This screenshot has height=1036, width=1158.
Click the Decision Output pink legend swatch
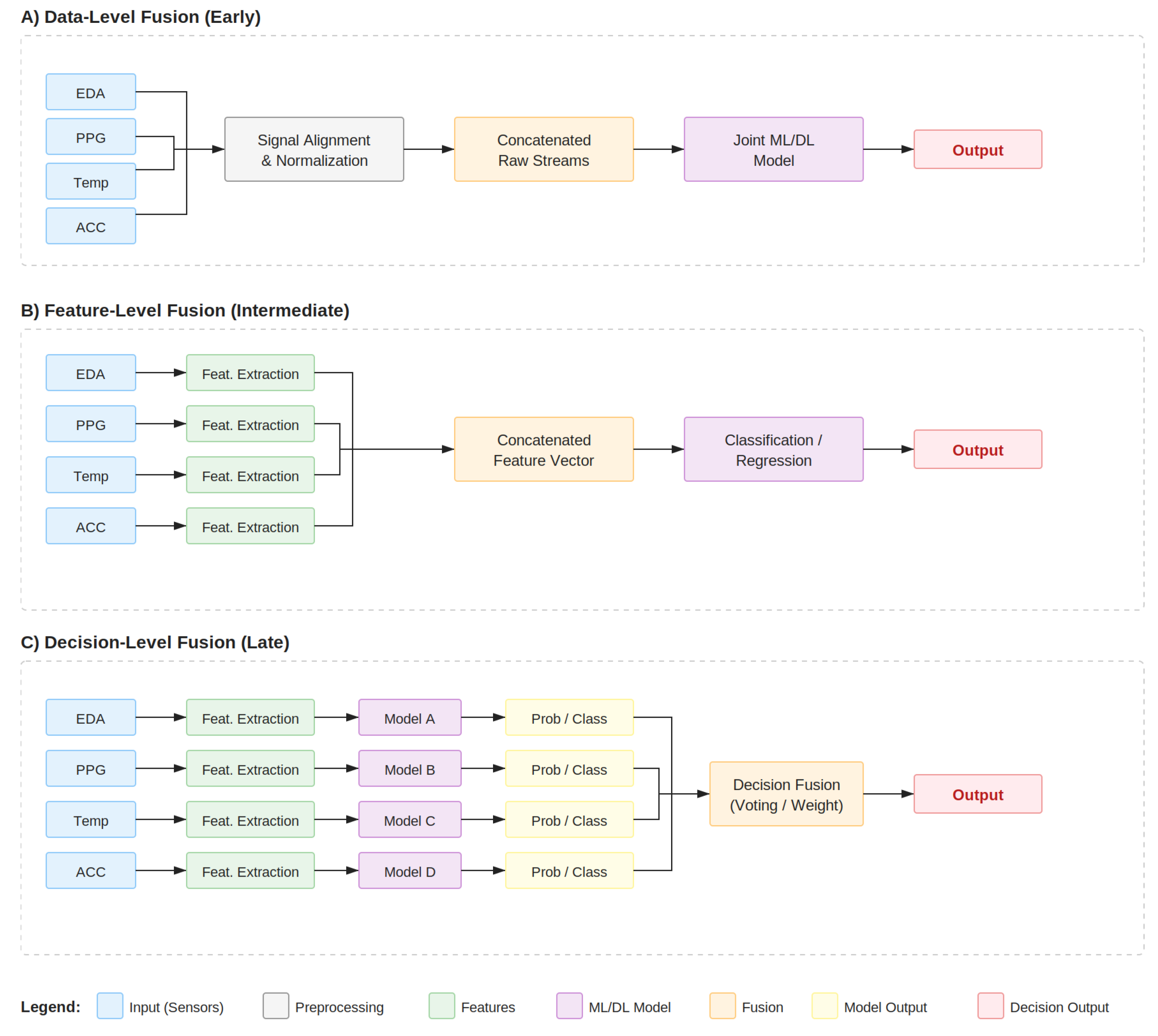click(x=990, y=1006)
